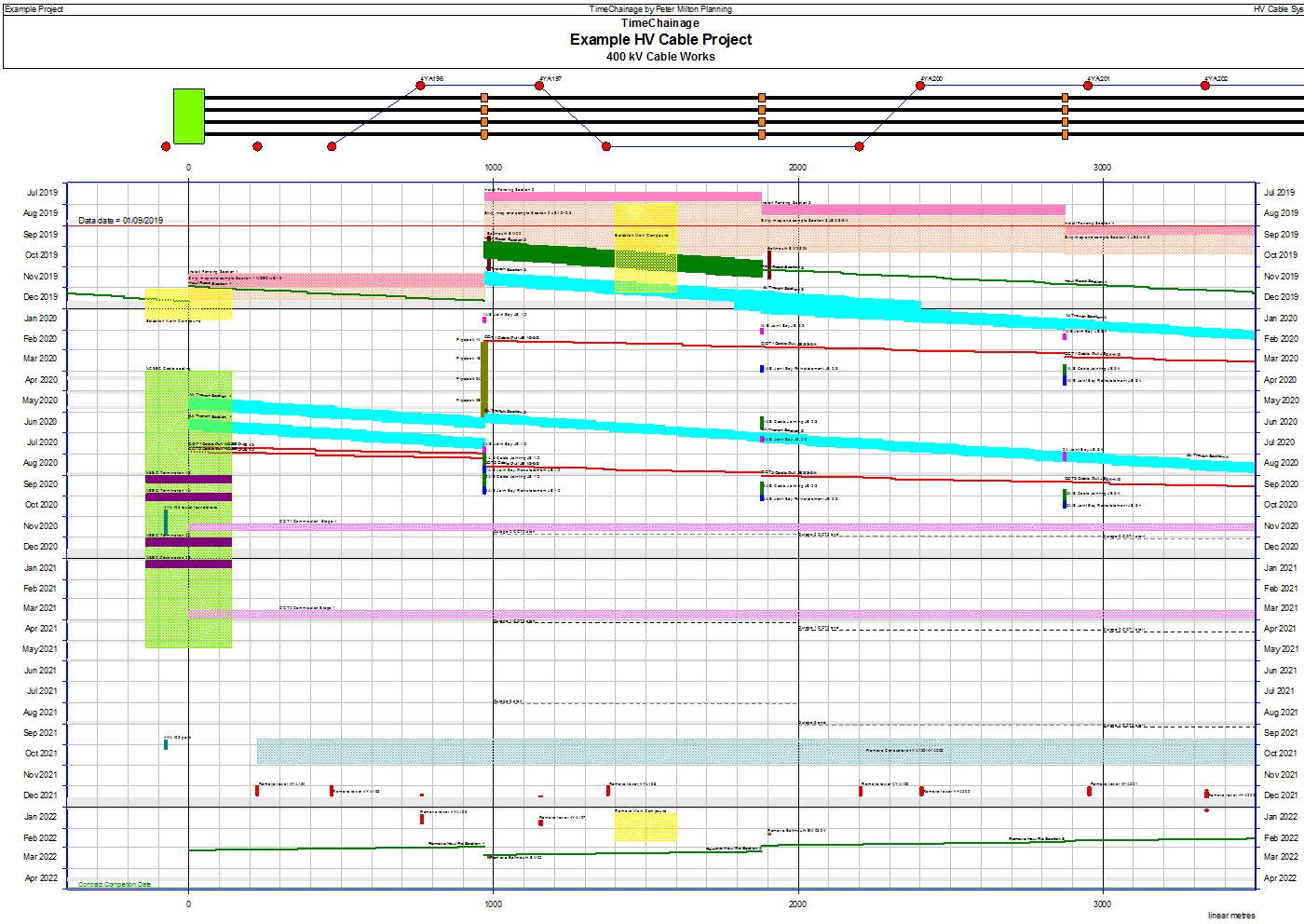
Task: Select the teal 4YA193 tower works bar
Action: (x=166, y=523)
